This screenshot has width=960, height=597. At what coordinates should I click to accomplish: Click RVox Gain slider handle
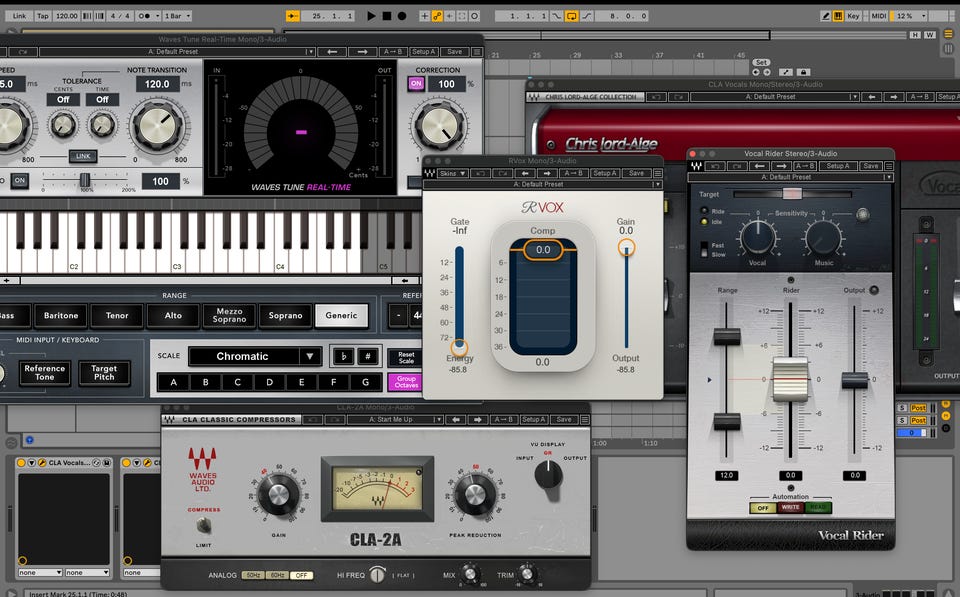626,247
